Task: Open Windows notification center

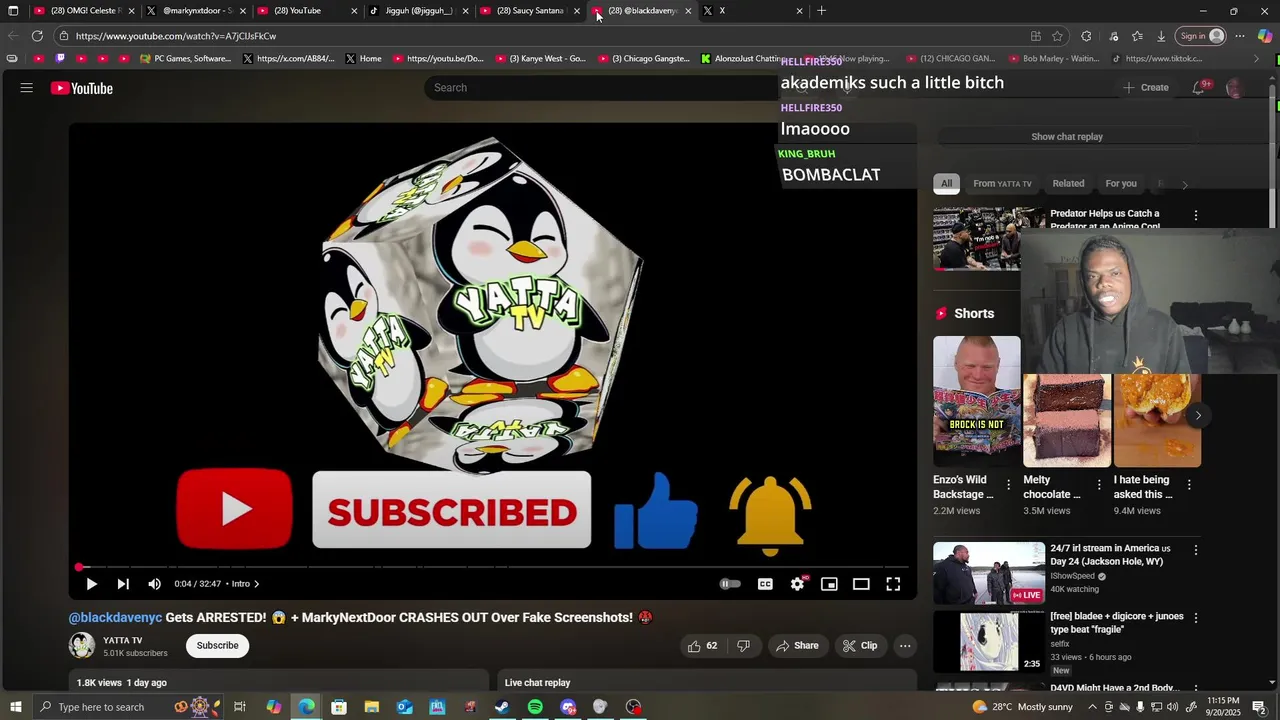Action: pos(1260,707)
